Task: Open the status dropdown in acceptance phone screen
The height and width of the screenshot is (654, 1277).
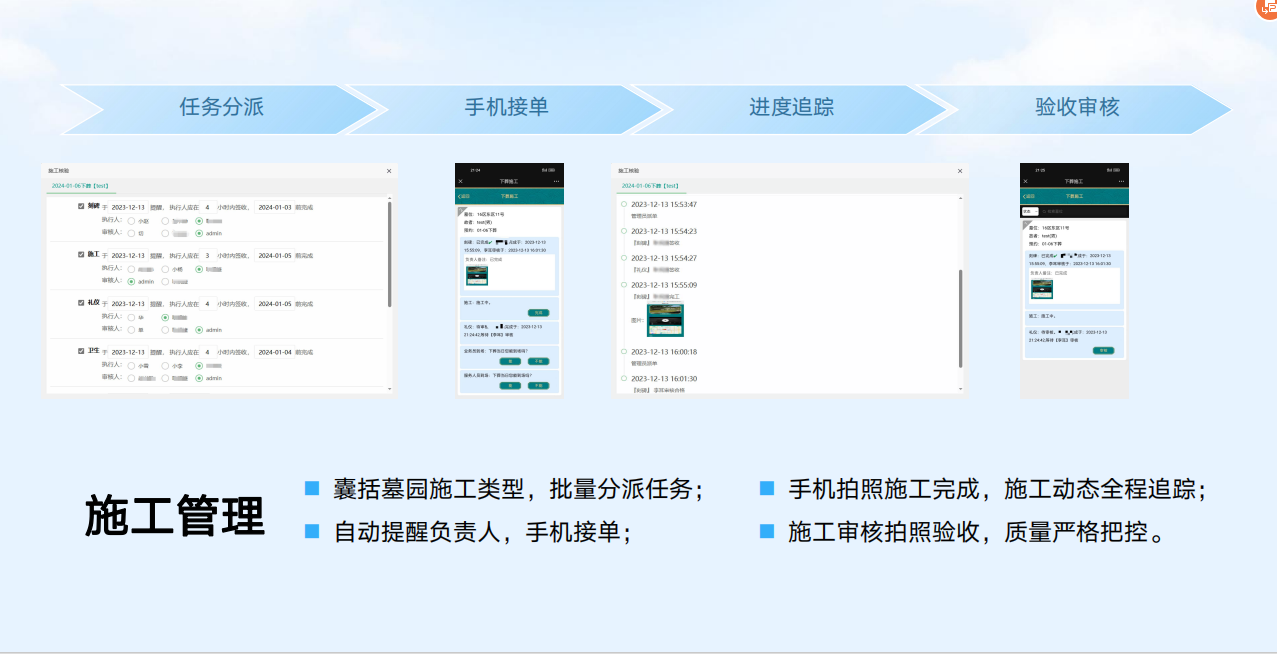Action: 1030,211
